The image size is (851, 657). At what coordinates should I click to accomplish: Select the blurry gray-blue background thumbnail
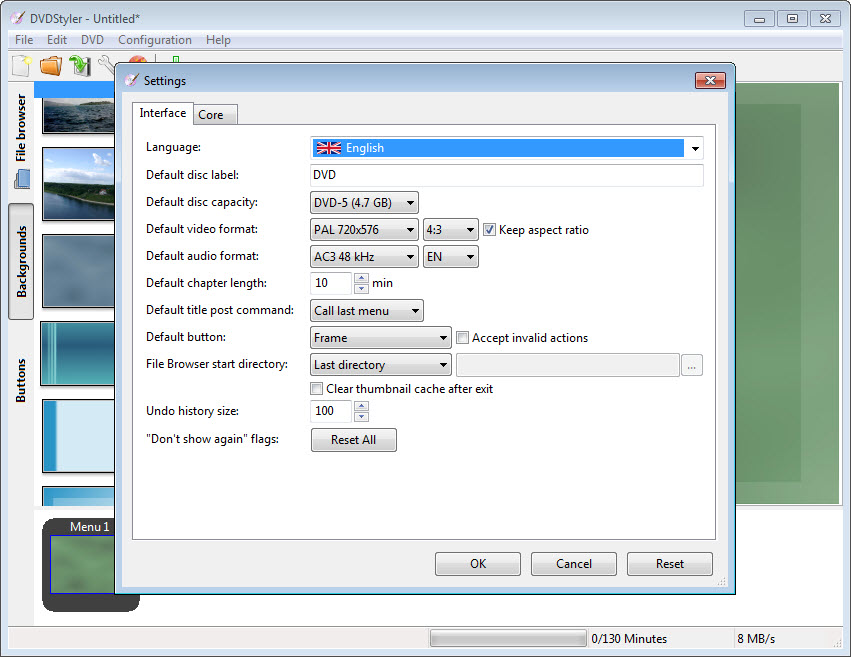click(x=79, y=271)
